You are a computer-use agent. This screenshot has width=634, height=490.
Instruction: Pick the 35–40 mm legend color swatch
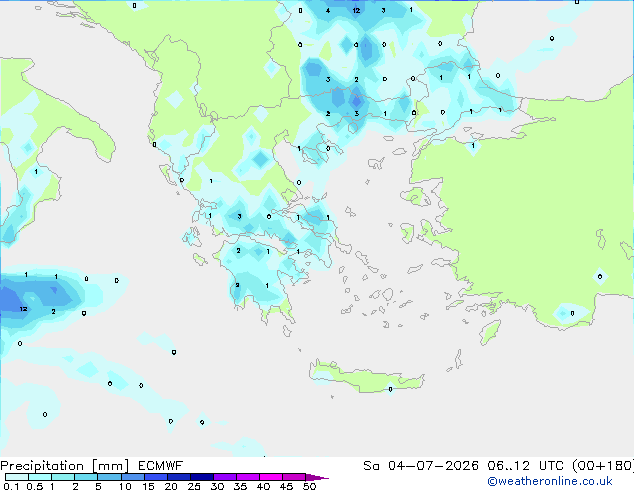(x=248, y=477)
